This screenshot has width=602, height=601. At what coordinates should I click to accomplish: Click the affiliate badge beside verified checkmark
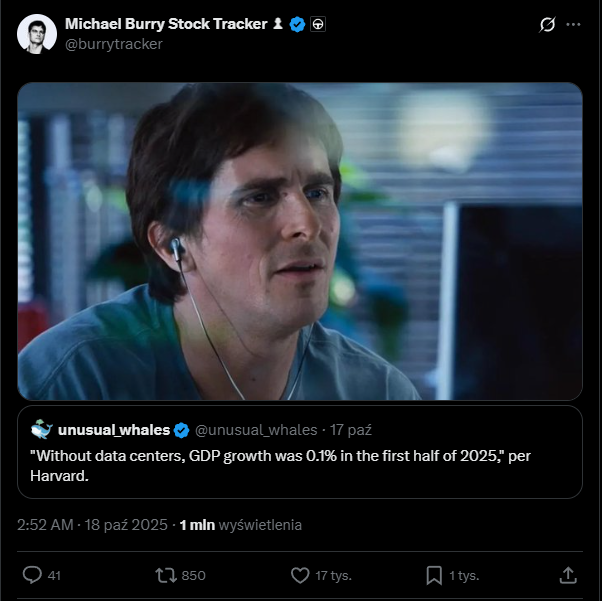coord(318,24)
